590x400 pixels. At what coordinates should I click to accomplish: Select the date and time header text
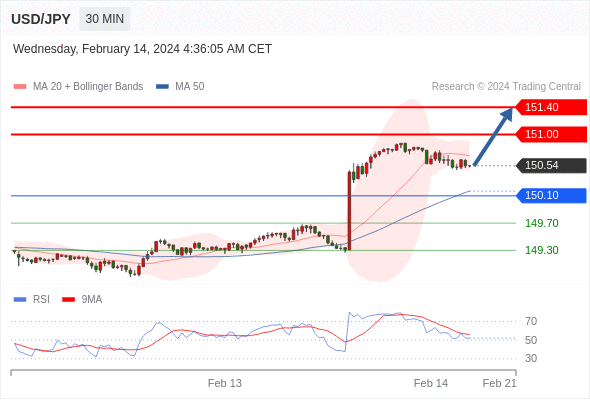[142, 49]
